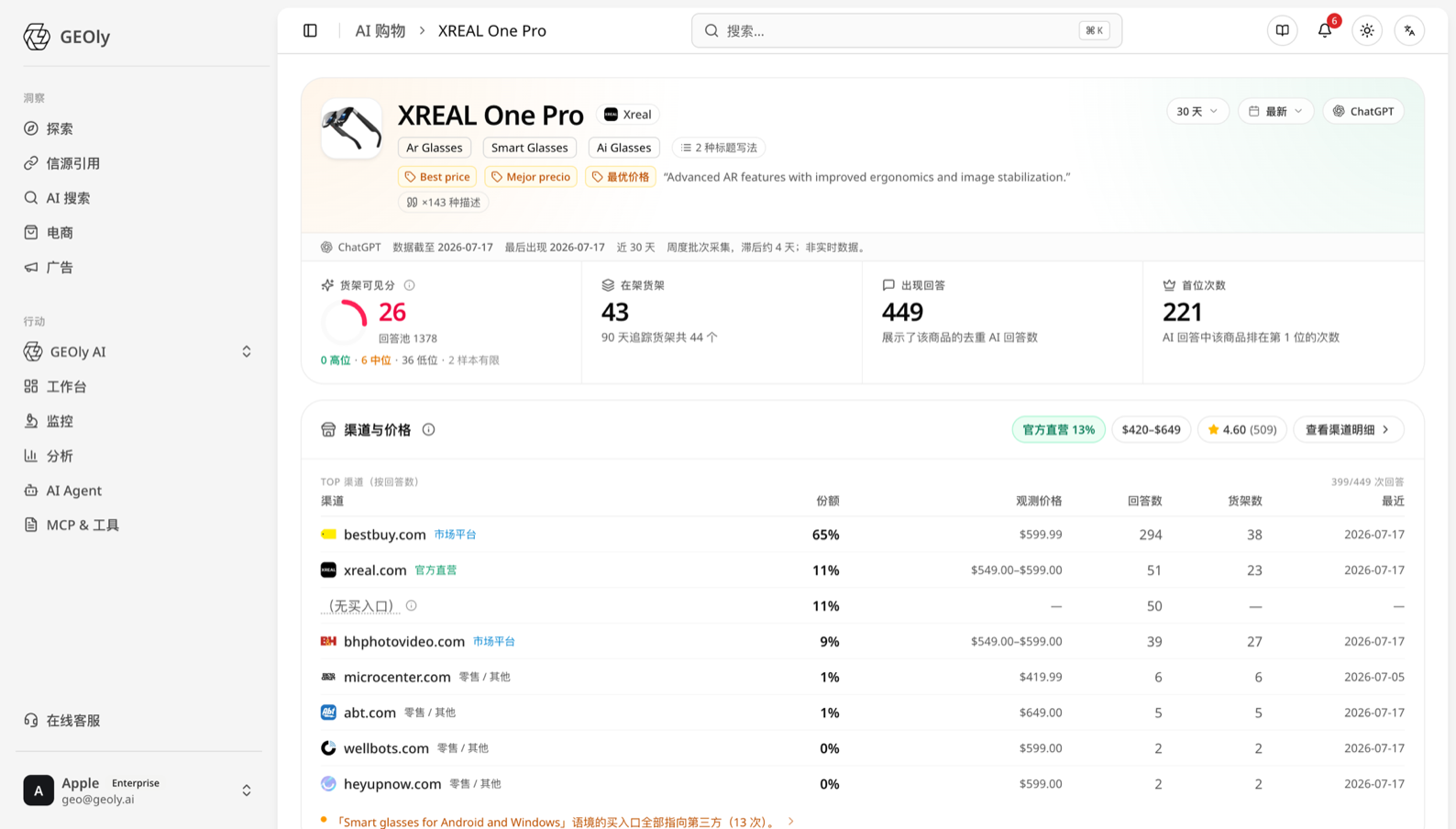
Task: Click info icon next to (无买入口)
Action: 412,605
